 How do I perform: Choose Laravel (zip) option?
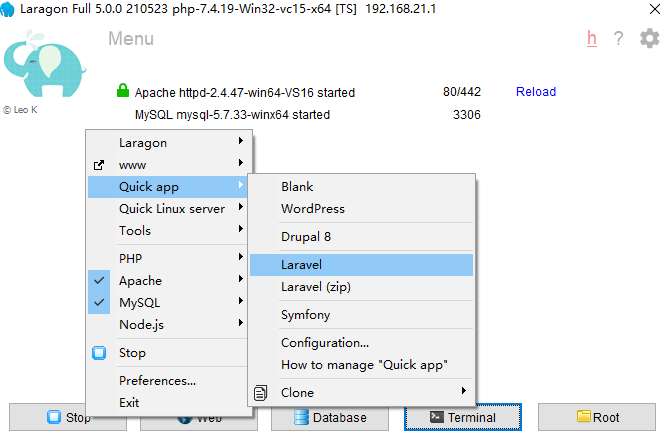361,287
